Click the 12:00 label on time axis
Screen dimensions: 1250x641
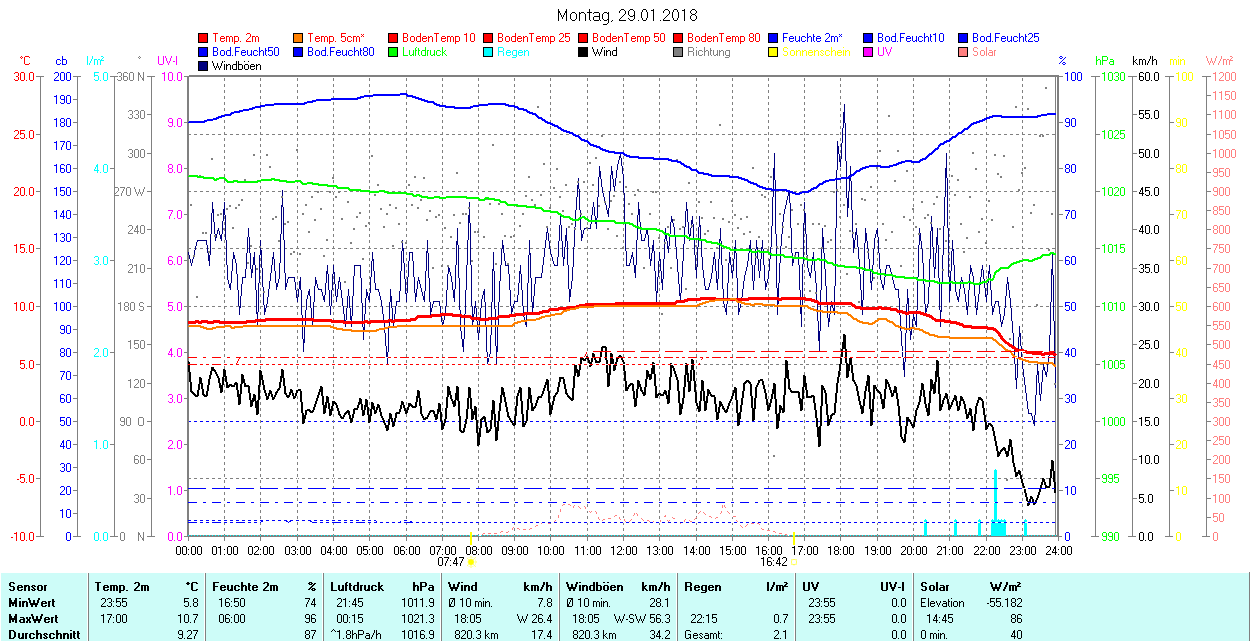point(624,550)
